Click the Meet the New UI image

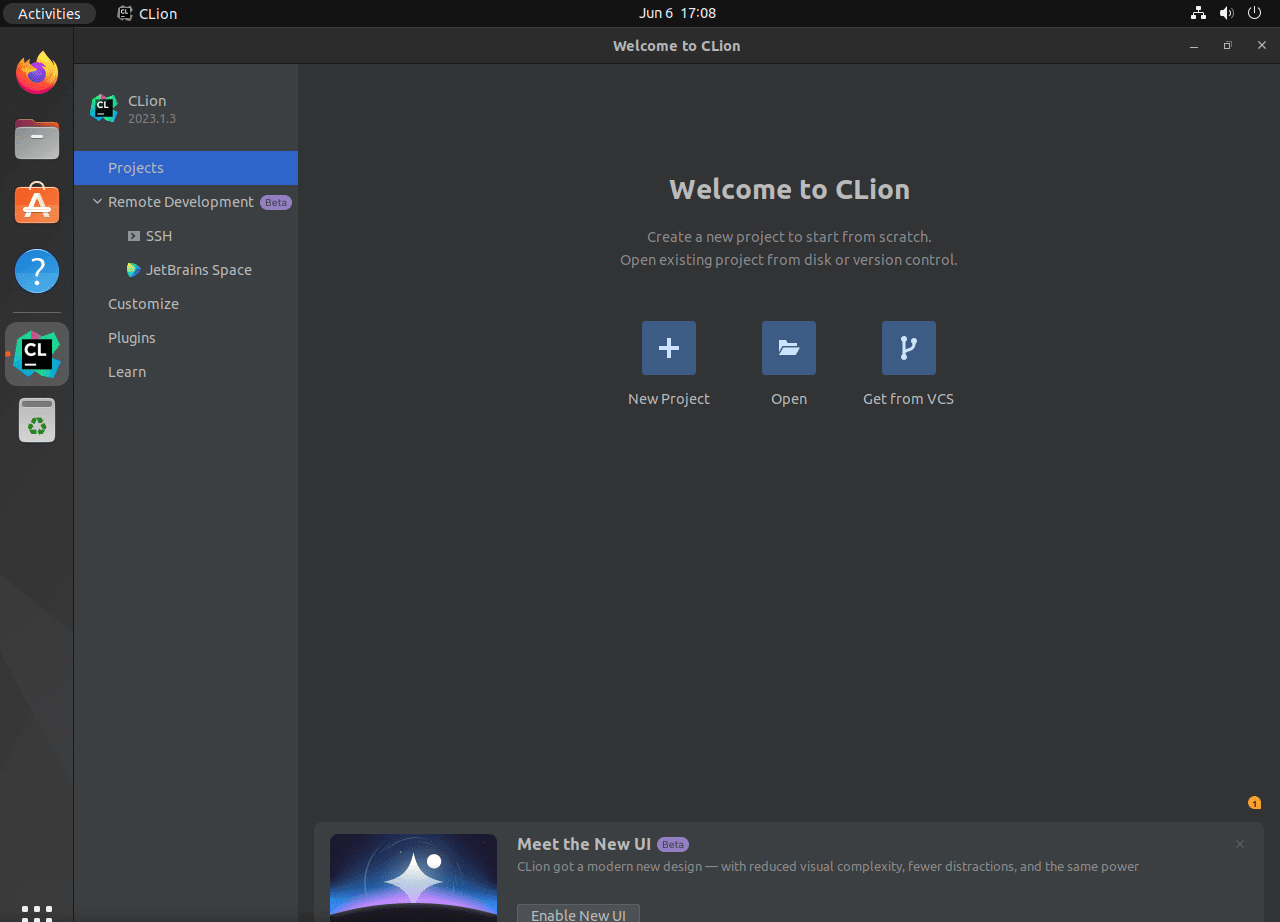pyautogui.click(x=413, y=877)
